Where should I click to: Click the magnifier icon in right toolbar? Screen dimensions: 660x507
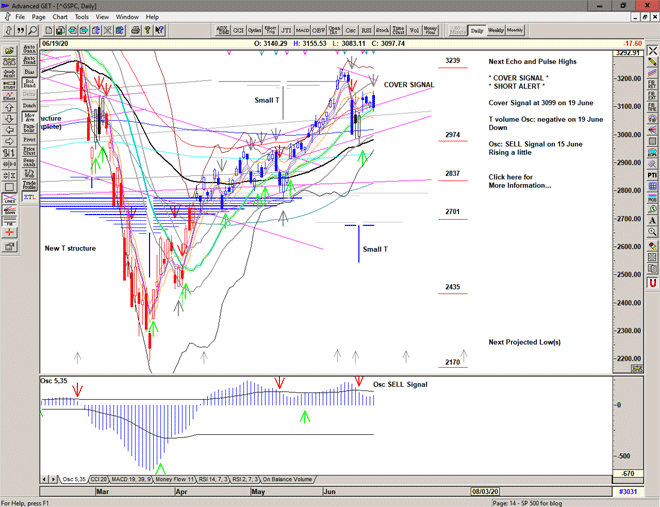coord(652,232)
